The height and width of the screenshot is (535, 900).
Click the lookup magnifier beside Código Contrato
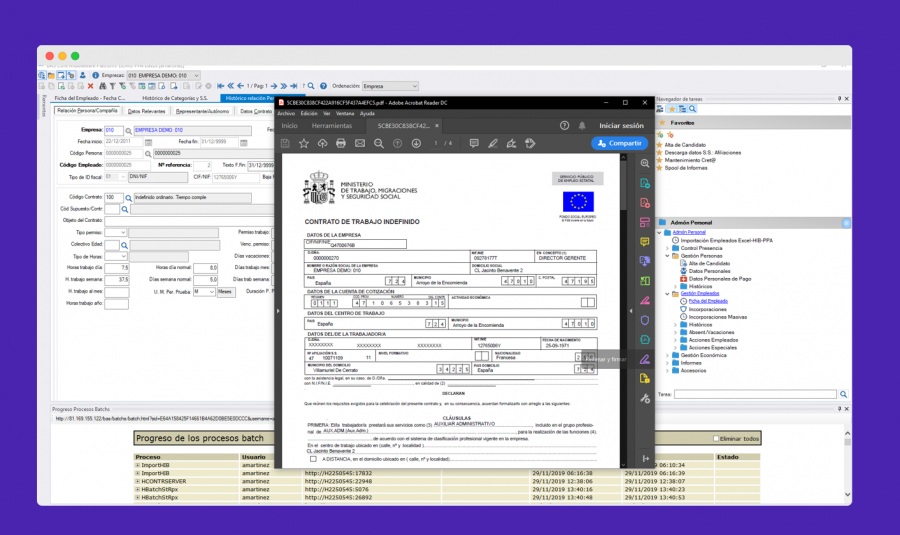coord(129,197)
